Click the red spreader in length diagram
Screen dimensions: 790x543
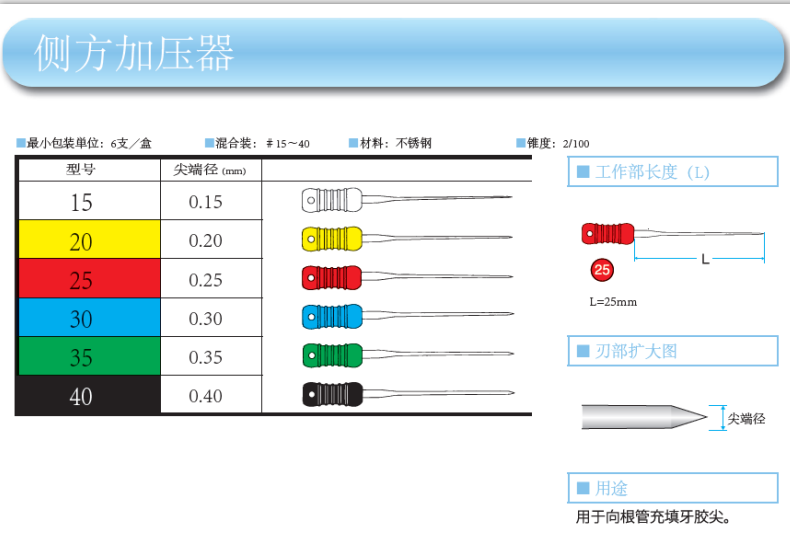tap(673, 234)
